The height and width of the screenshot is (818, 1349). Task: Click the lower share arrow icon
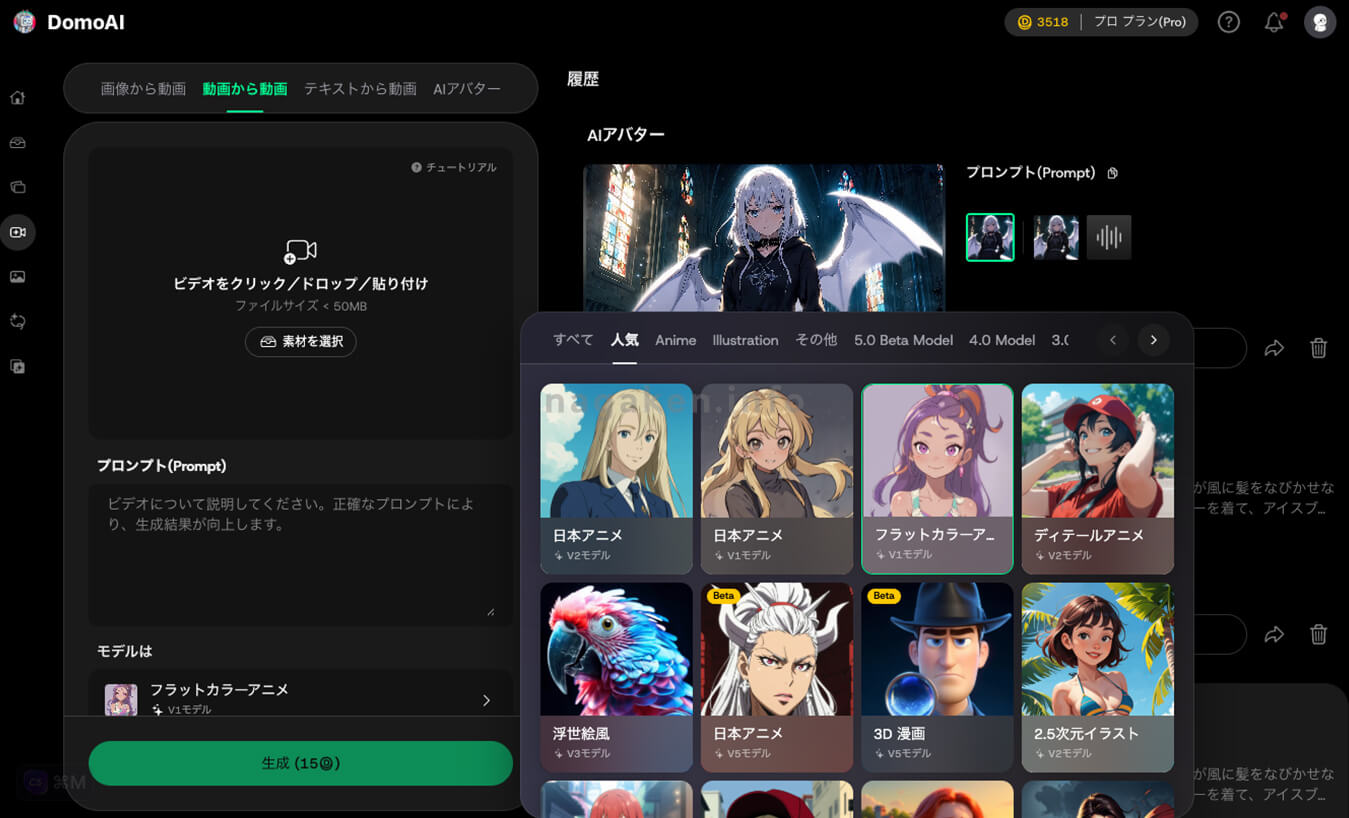(1274, 634)
